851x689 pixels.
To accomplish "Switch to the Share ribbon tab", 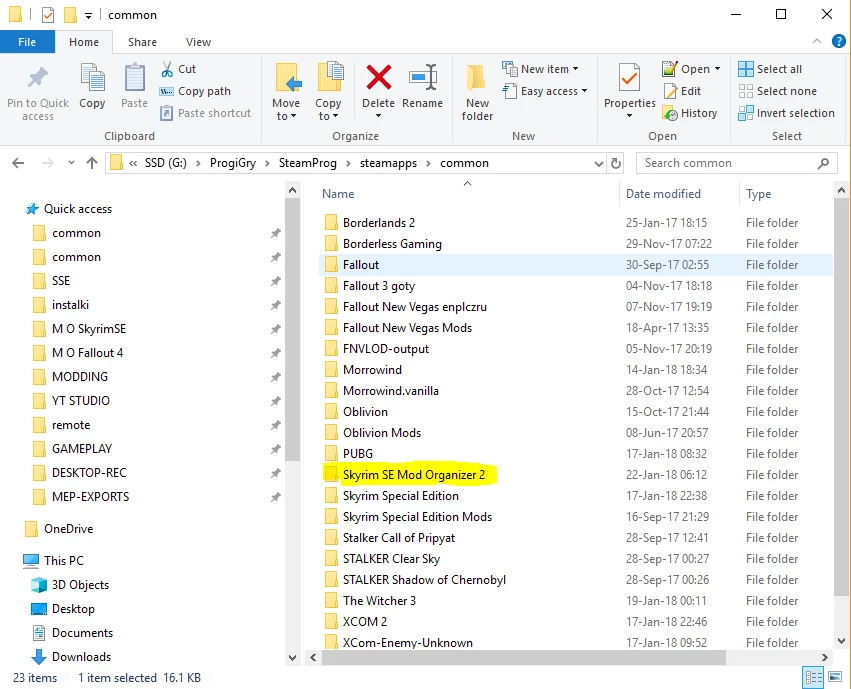I will [x=142, y=42].
